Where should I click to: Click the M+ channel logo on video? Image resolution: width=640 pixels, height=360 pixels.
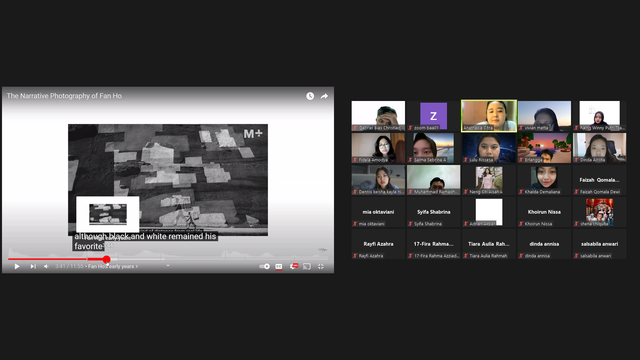[253, 133]
